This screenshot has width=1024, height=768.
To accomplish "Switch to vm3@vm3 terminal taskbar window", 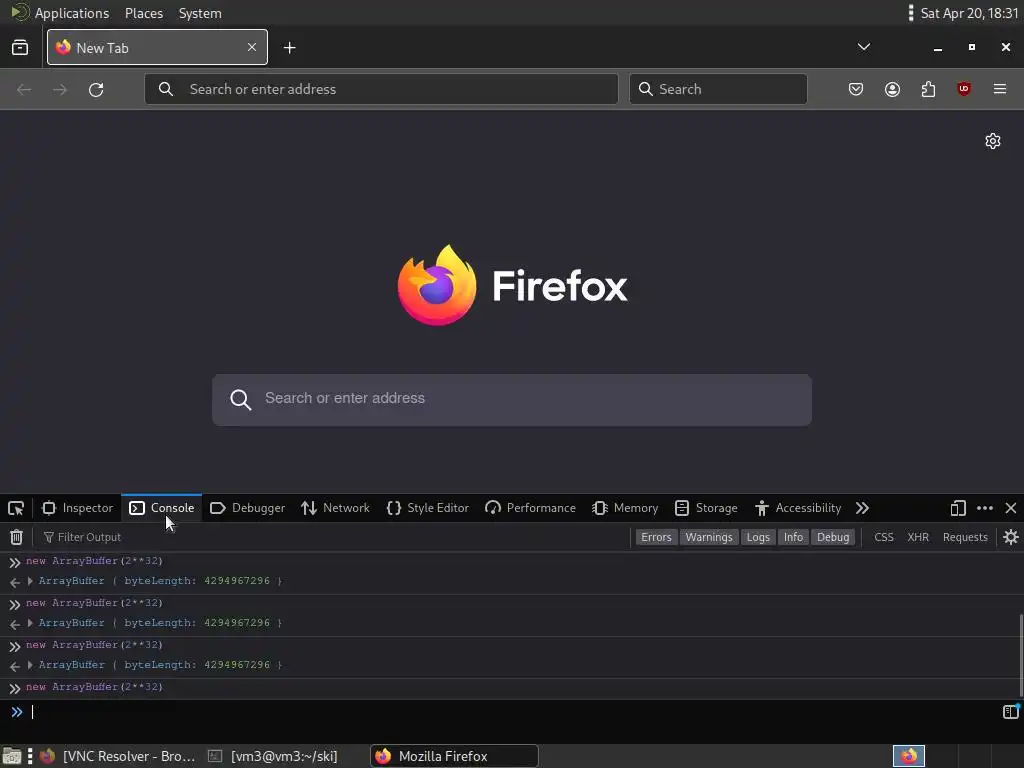I will [273, 756].
